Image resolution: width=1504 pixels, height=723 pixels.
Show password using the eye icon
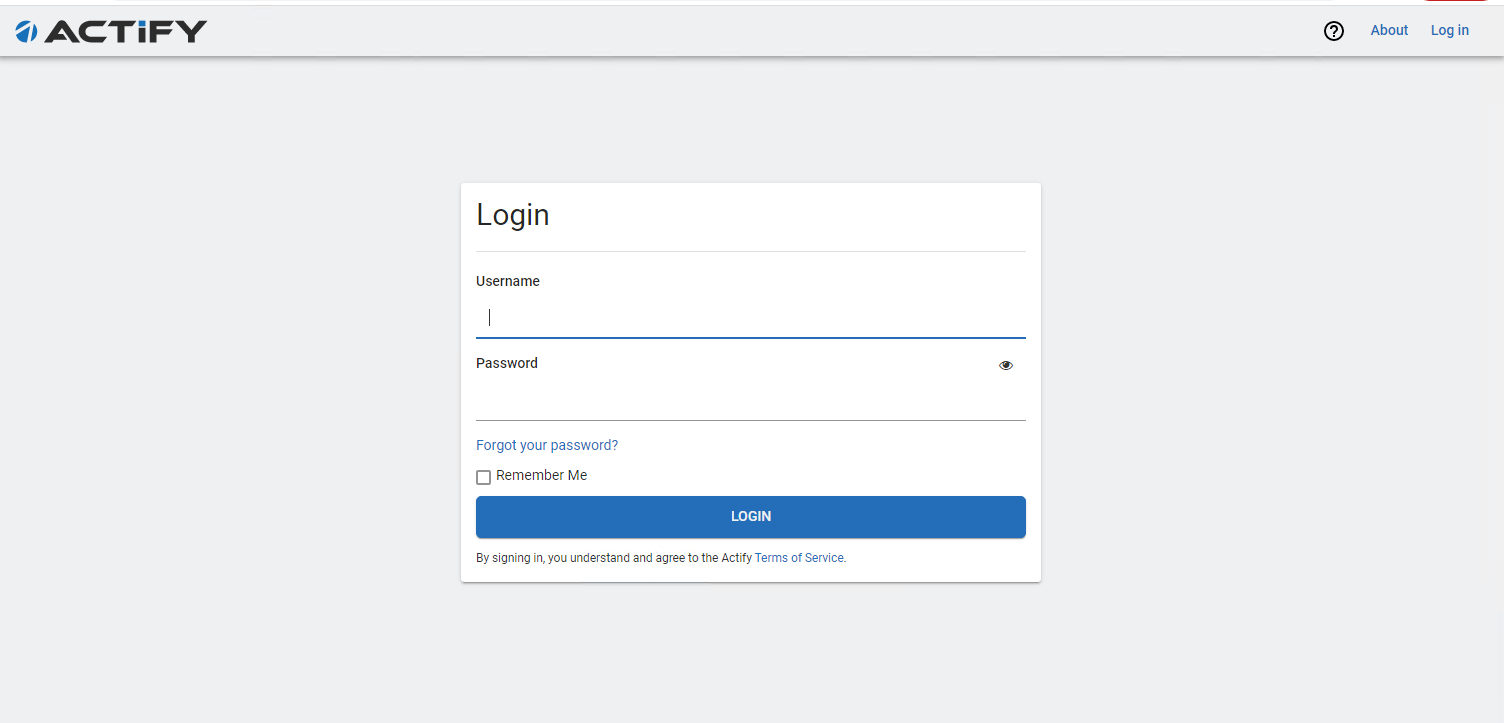pos(1006,365)
